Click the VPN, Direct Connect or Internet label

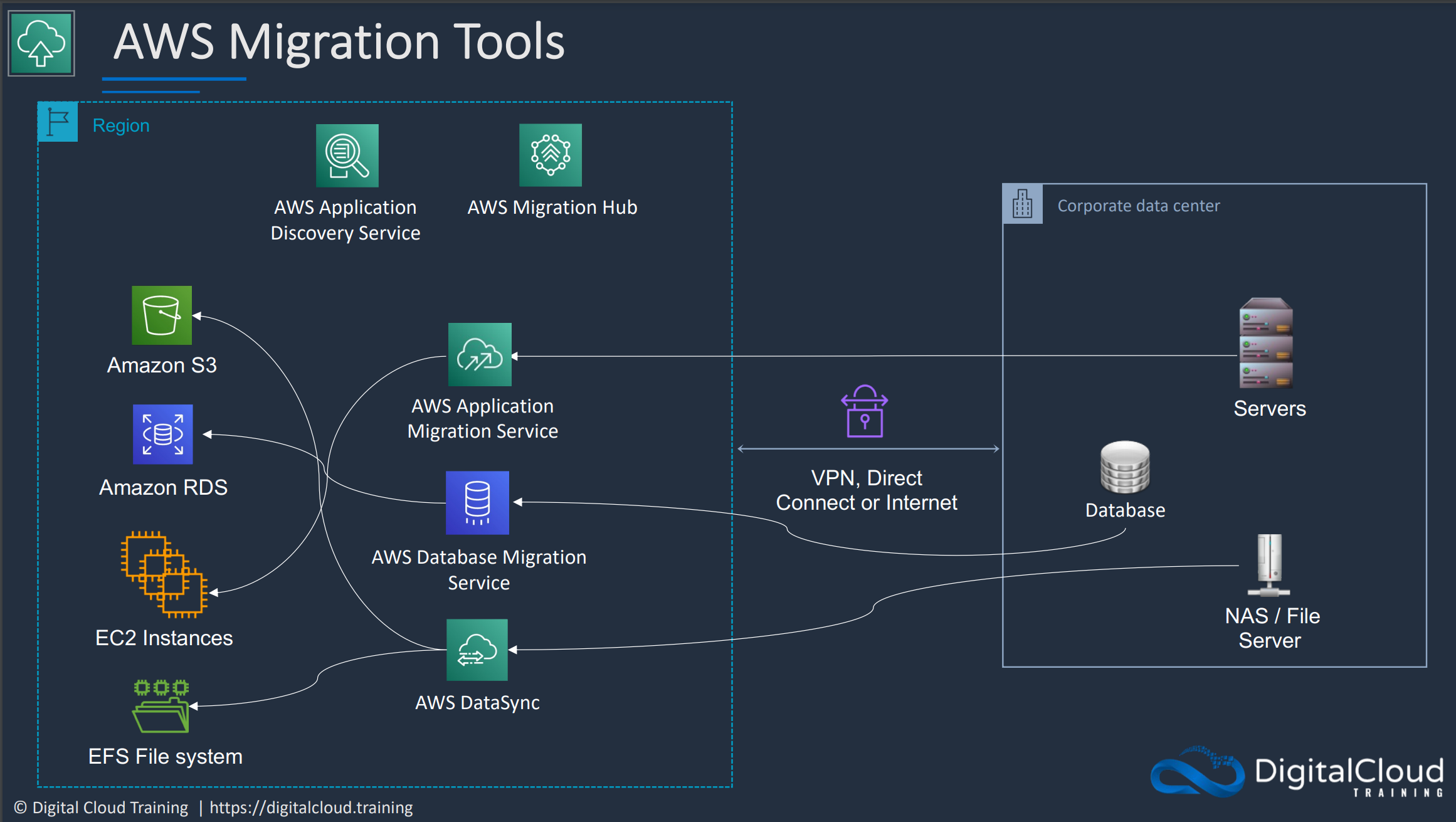867,490
